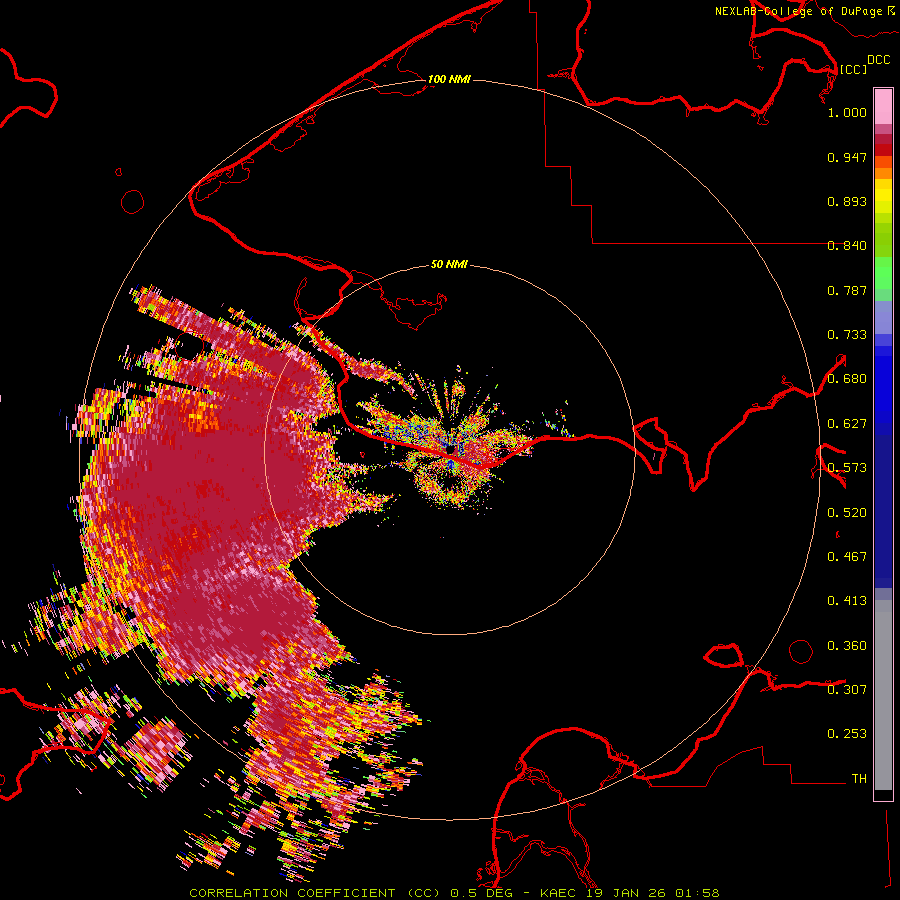Click the 100 NMI range ring label

(x=449, y=79)
